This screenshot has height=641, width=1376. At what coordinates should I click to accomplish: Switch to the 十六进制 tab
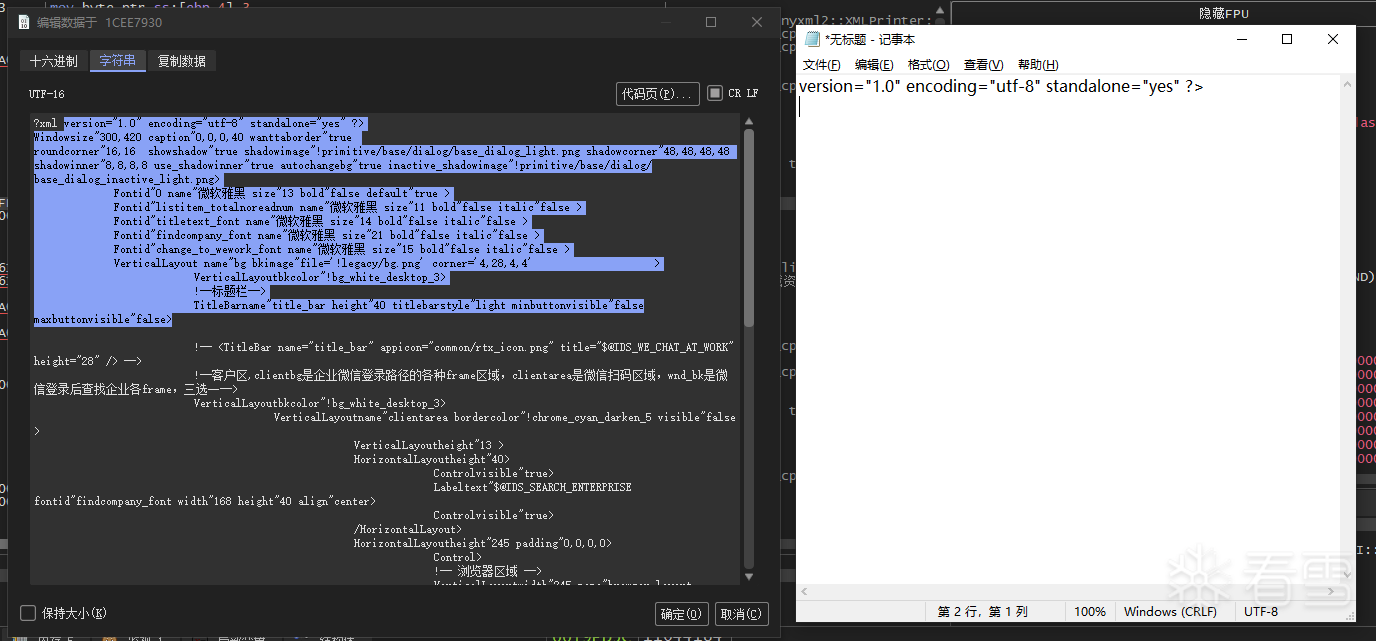54,61
